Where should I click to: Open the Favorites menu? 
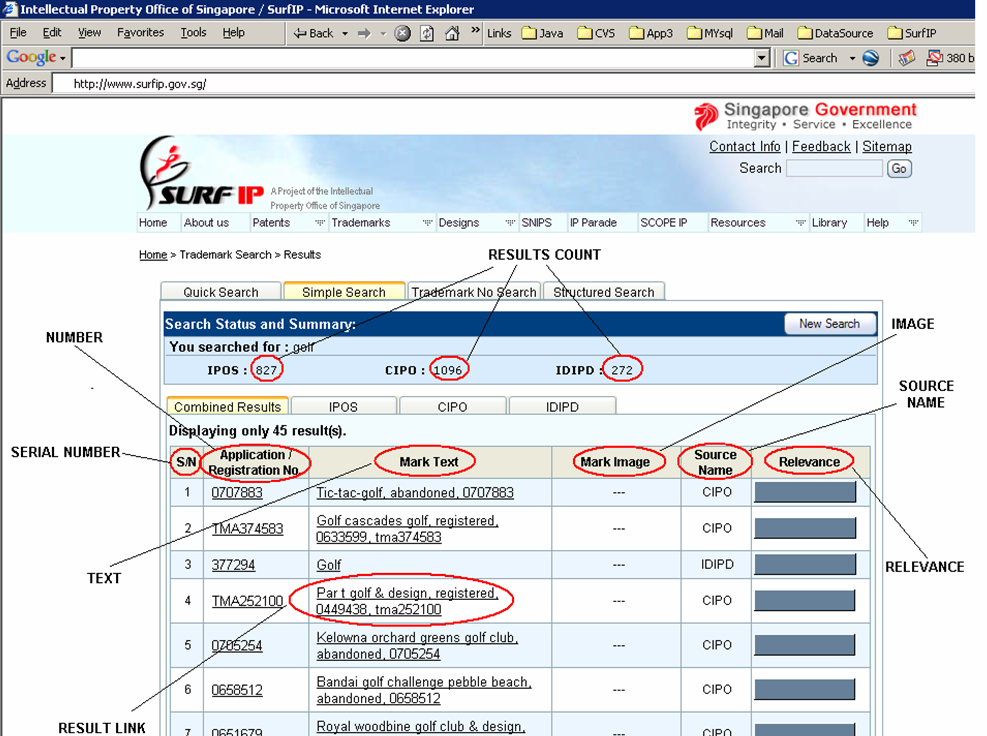click(x=140, y=33)
